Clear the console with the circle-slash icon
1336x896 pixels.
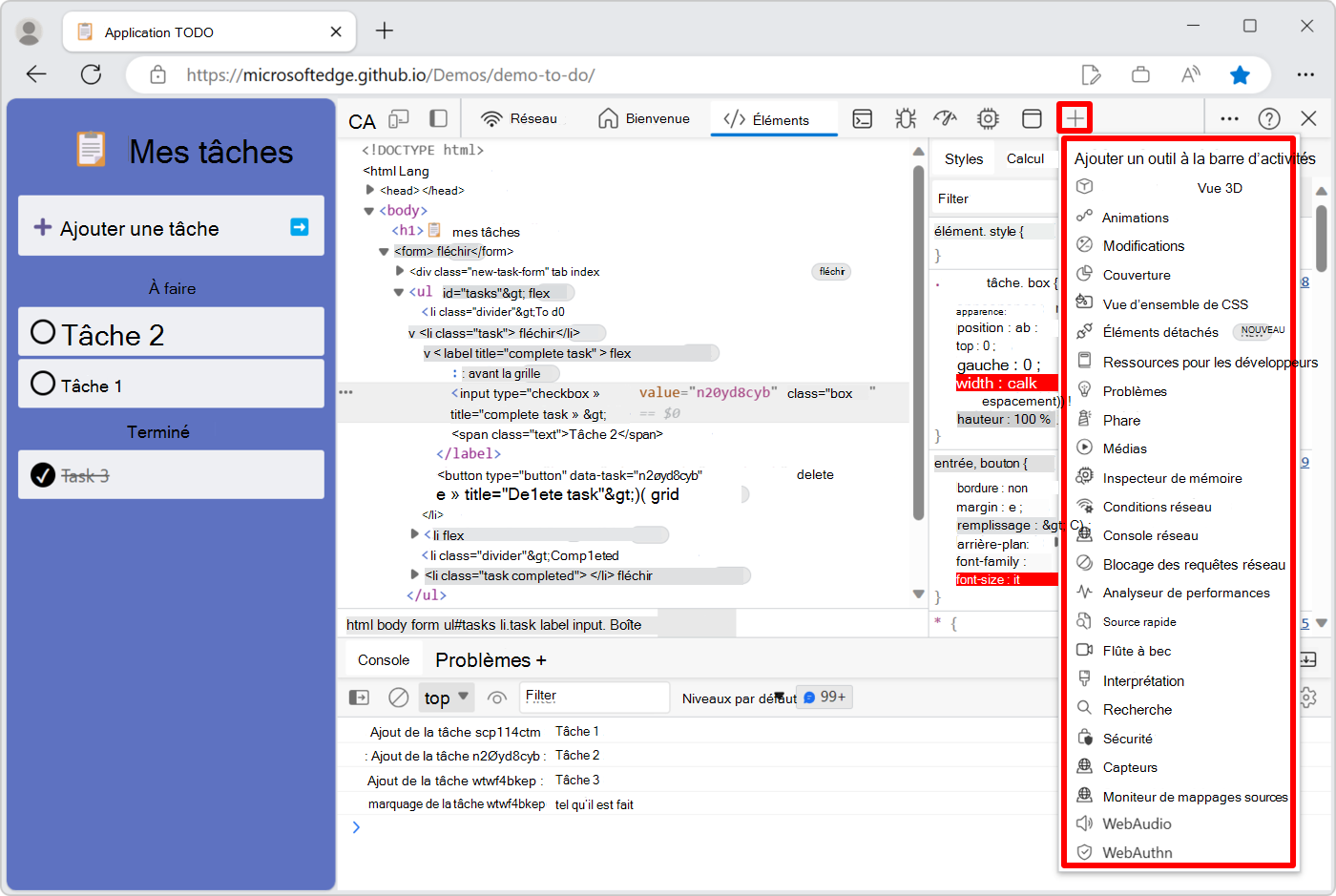coord(399,698)
